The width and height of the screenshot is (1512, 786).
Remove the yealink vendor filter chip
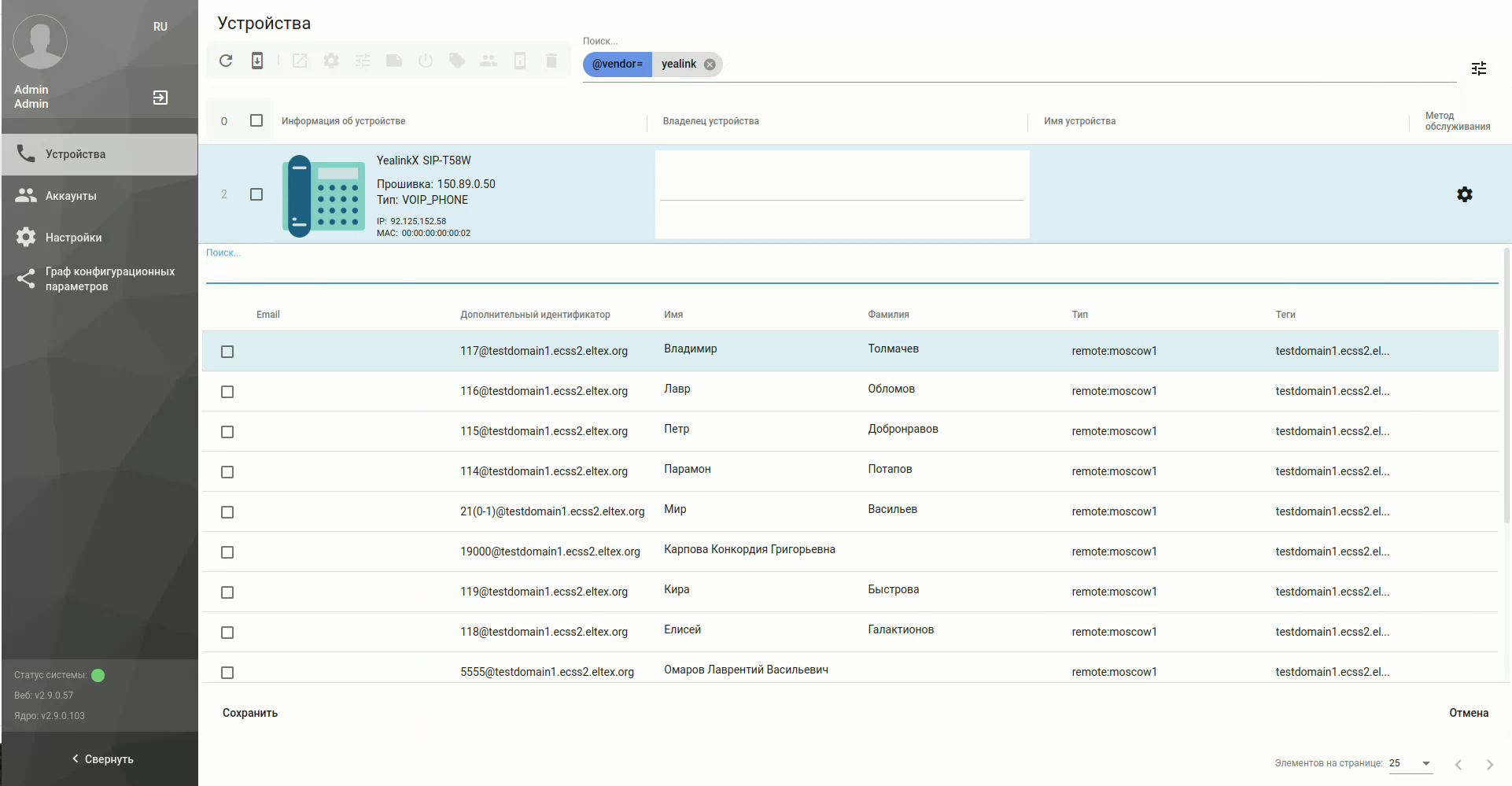[x=710, y=65]
